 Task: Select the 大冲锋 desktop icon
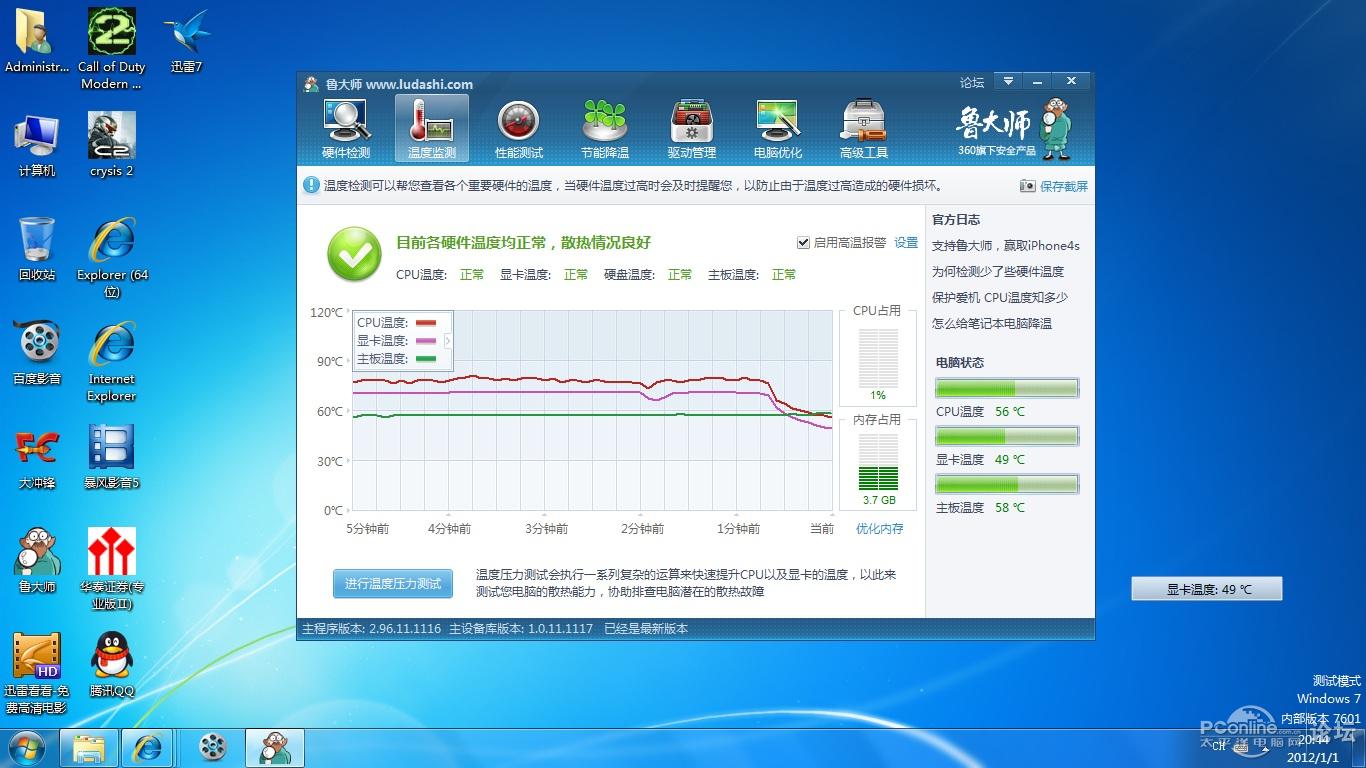[x=37, y=456]
